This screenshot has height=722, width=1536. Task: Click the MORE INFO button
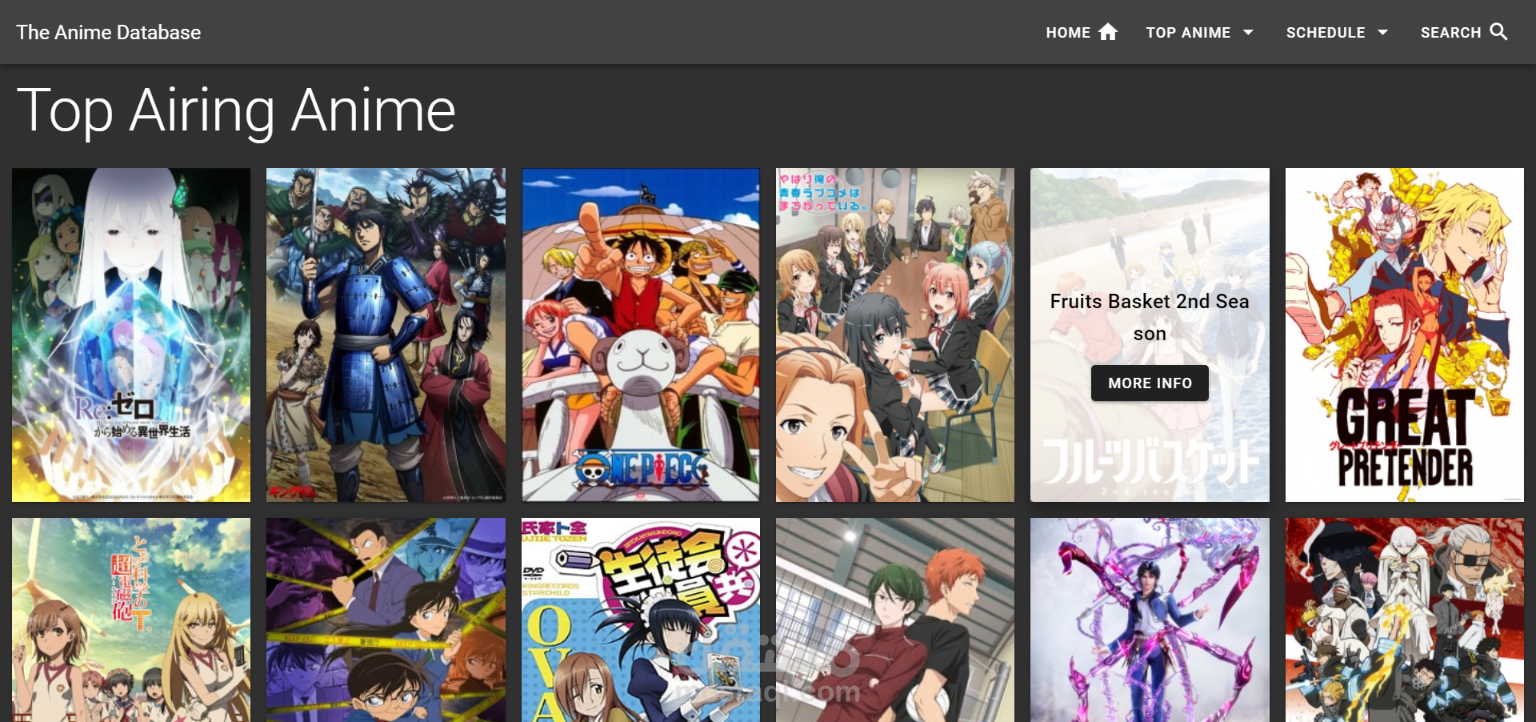pos(1149,383)
